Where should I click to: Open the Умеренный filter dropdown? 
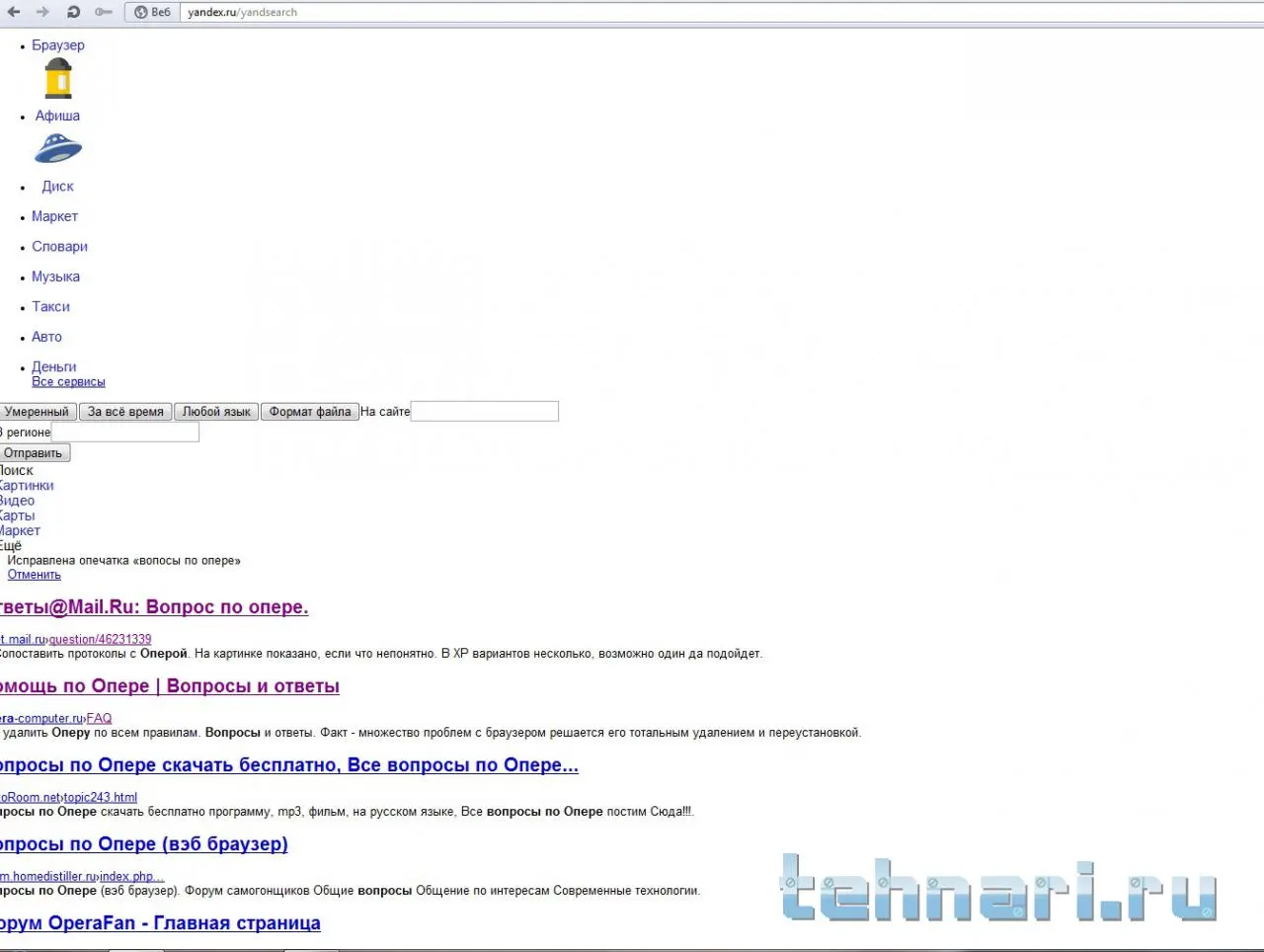[x=38, y=412]
